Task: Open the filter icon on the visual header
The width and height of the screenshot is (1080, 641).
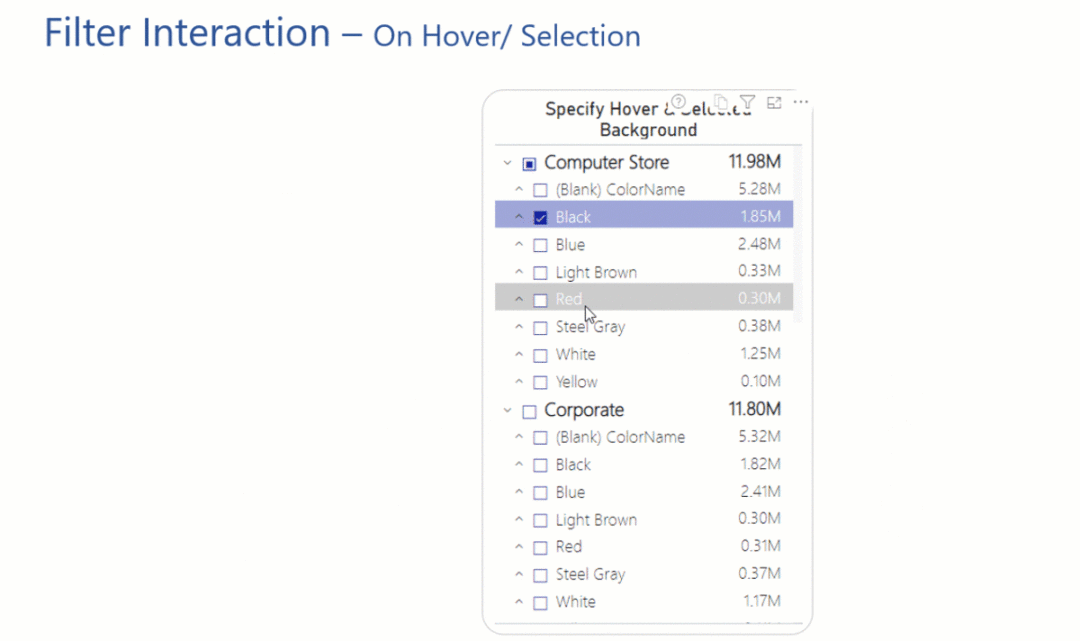Action: tap(747, 101)
